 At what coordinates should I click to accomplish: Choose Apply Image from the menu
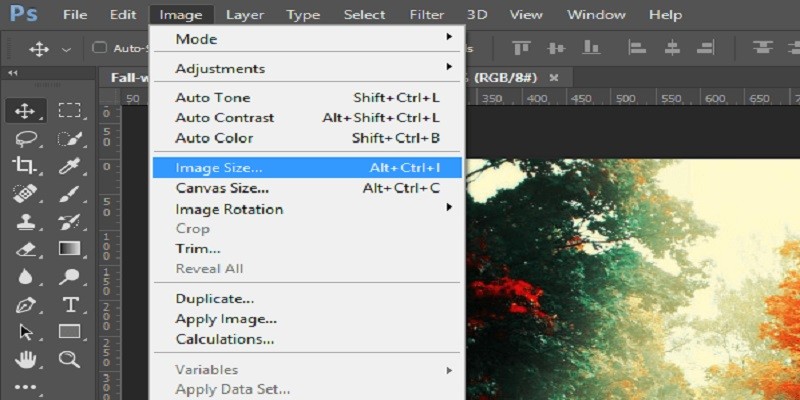[x=307, y=319]
